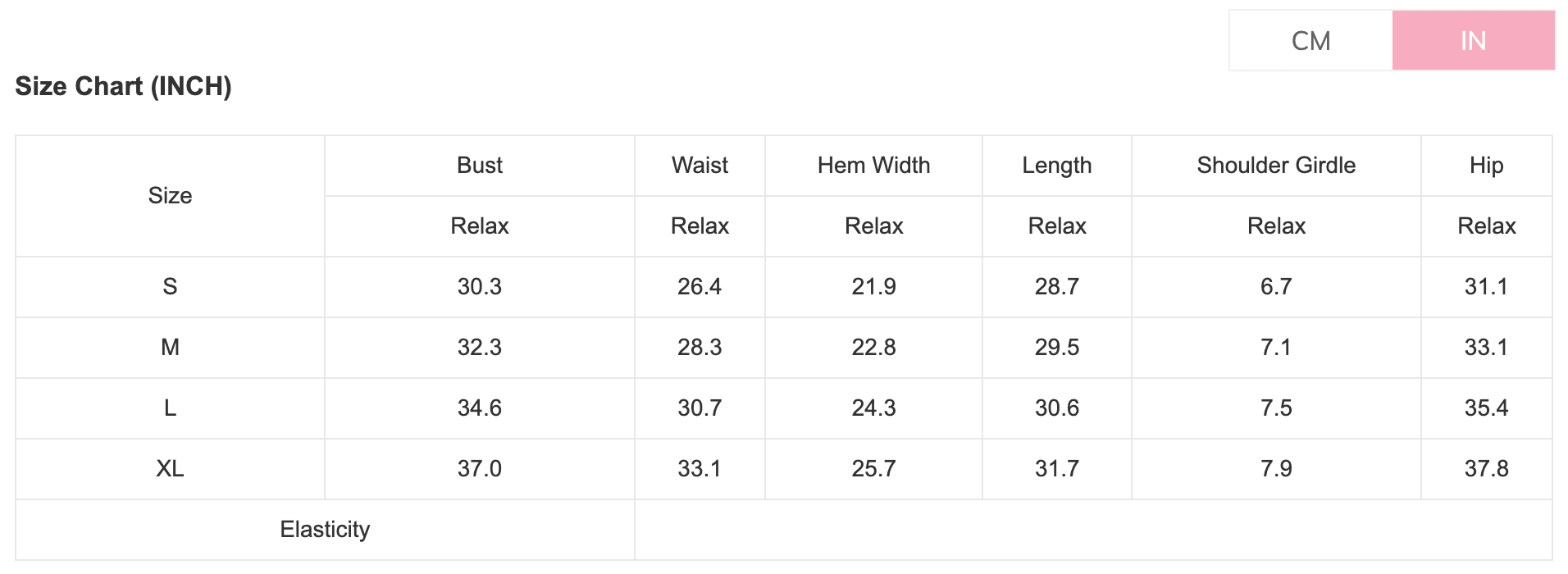1568x574 pixels.
Task: Click the S waist value 26.4
Action: pos(700,287)
